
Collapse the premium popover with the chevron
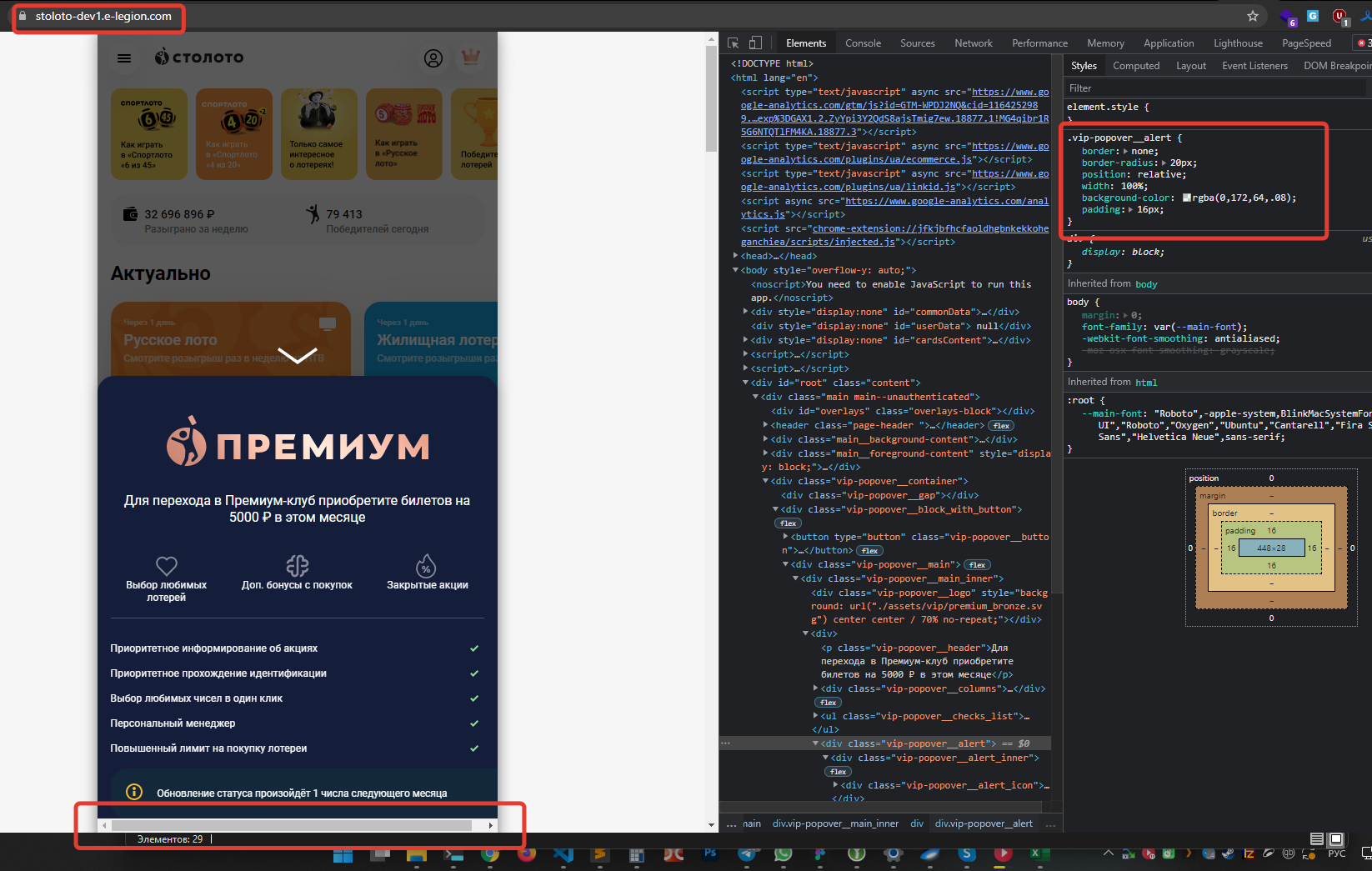pyautogui.click(x=297, y=356)
